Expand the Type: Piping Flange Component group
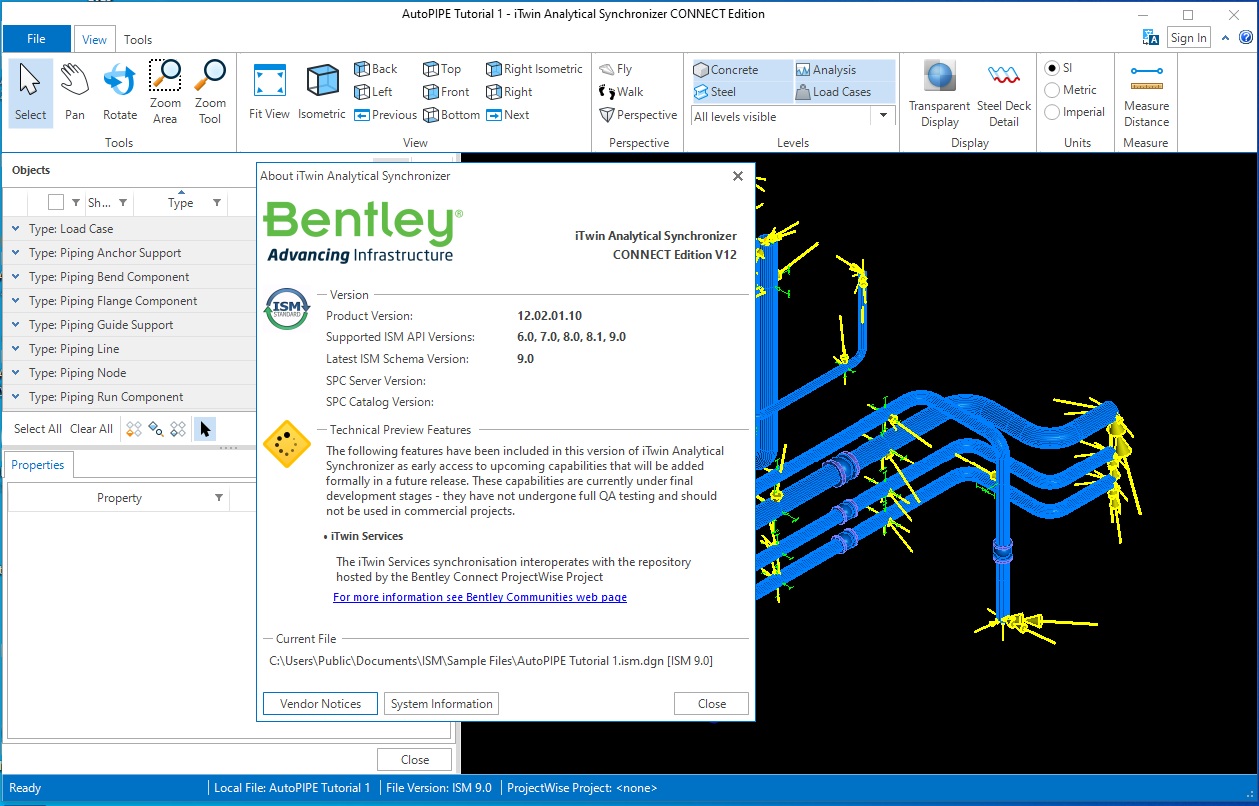The width and height of the screenshot is (1259, 806). [x=15, y=301]
